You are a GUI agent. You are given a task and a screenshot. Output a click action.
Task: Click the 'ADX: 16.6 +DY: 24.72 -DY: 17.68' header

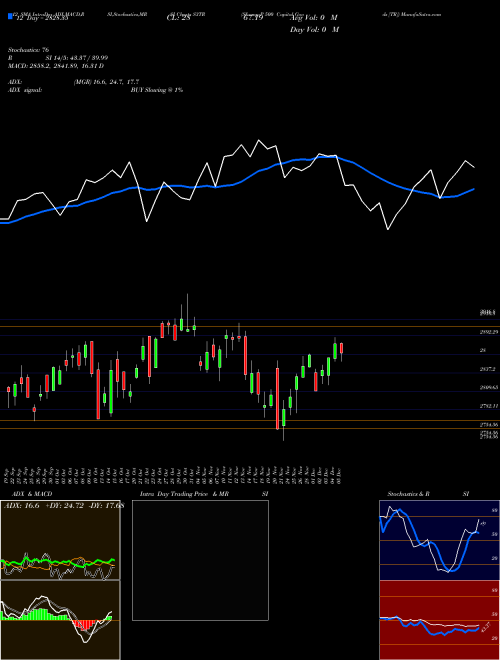[x=64, y=506]
